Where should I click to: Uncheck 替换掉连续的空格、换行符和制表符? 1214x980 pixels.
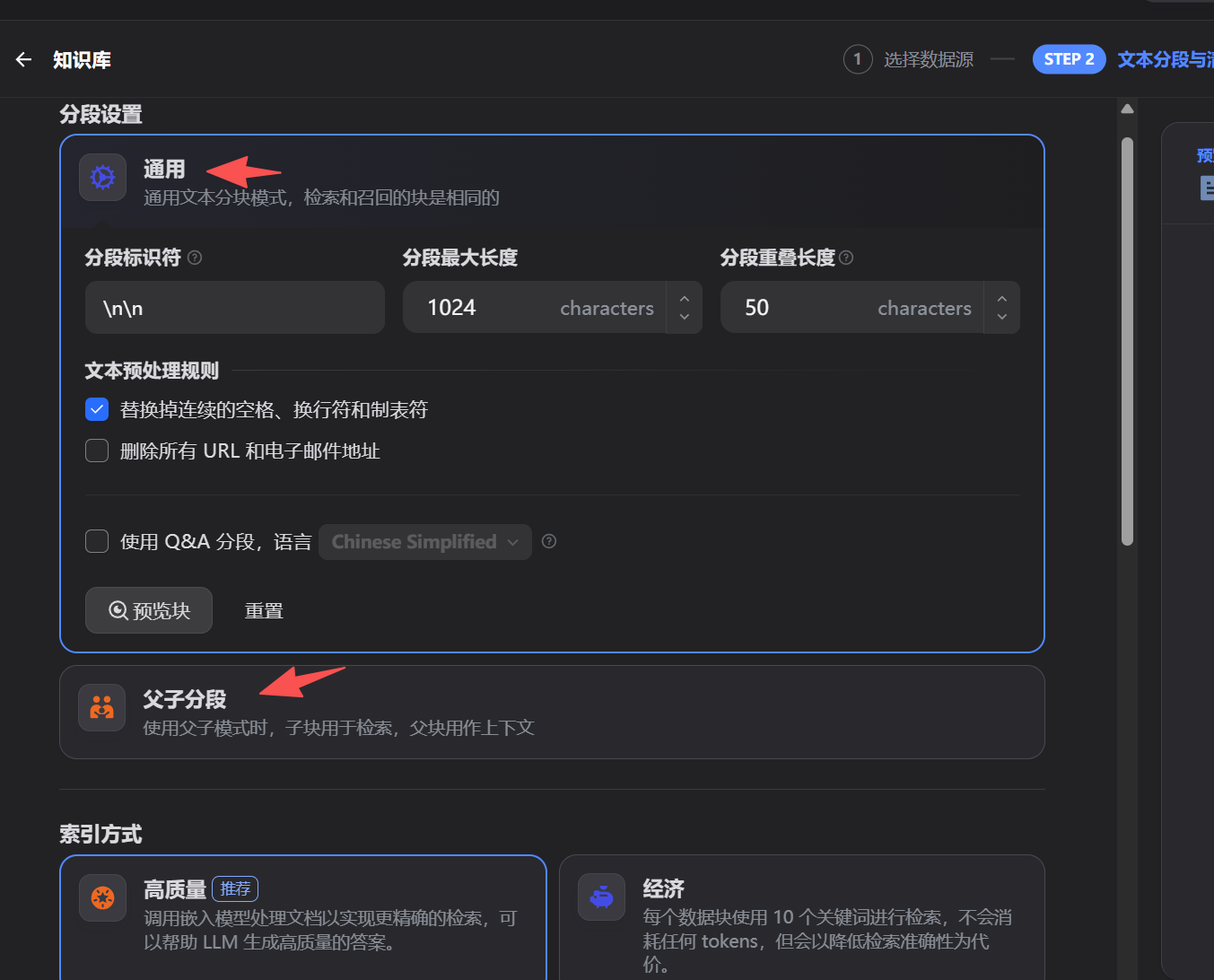[x=96, y=408]
